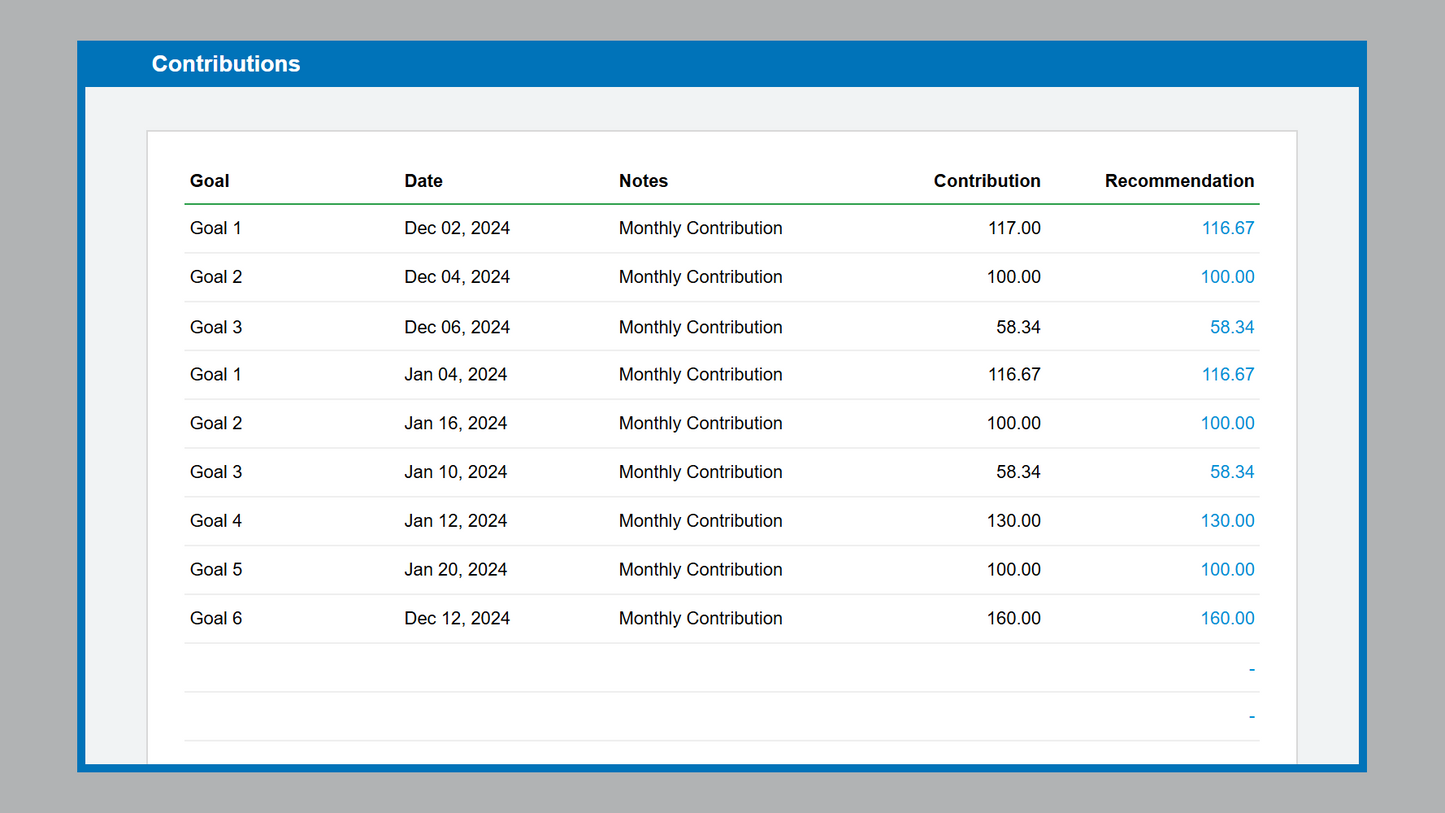
Task: Click Goal 2 in the Jan 16, 2024 row
Action: (x=216, y=423)
